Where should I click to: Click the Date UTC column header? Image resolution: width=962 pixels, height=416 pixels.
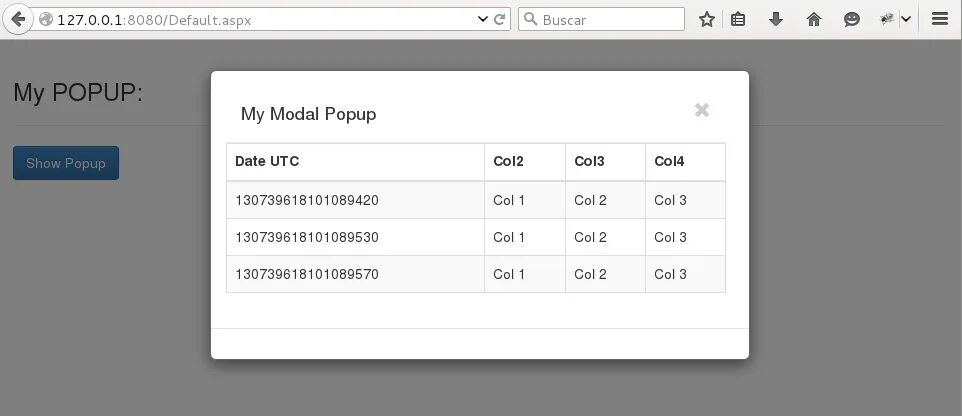click(x=267, y=161)
